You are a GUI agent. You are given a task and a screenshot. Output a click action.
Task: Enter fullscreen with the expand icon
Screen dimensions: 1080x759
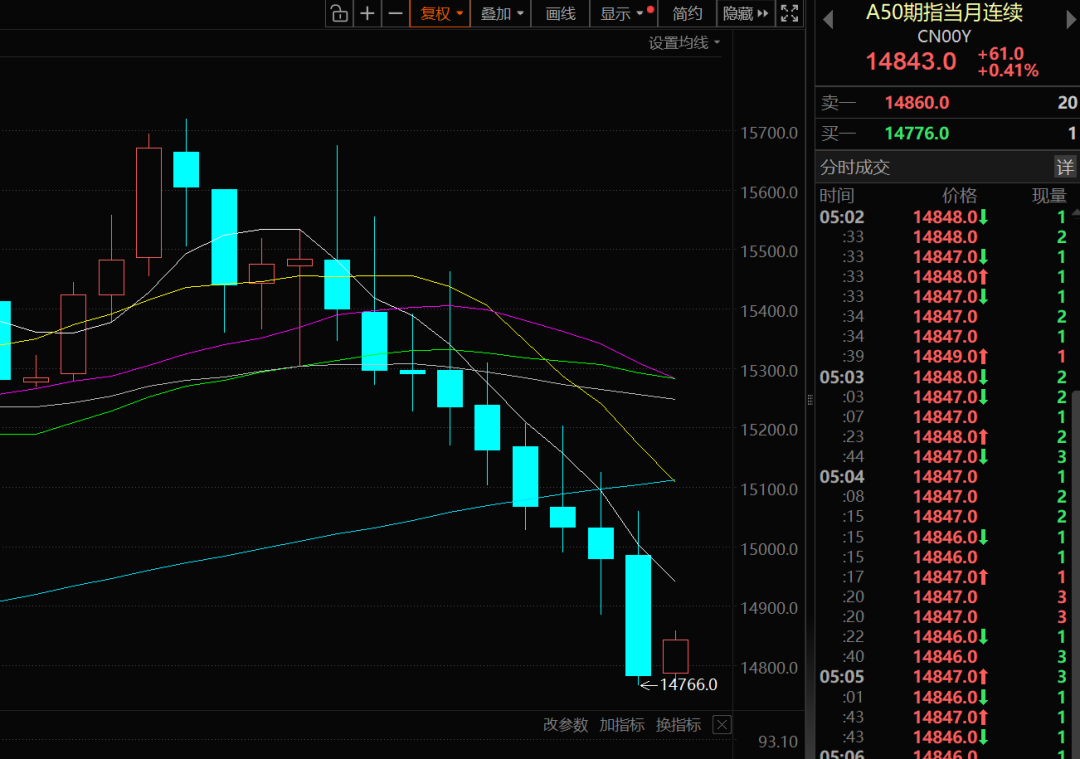pos(789,13)
